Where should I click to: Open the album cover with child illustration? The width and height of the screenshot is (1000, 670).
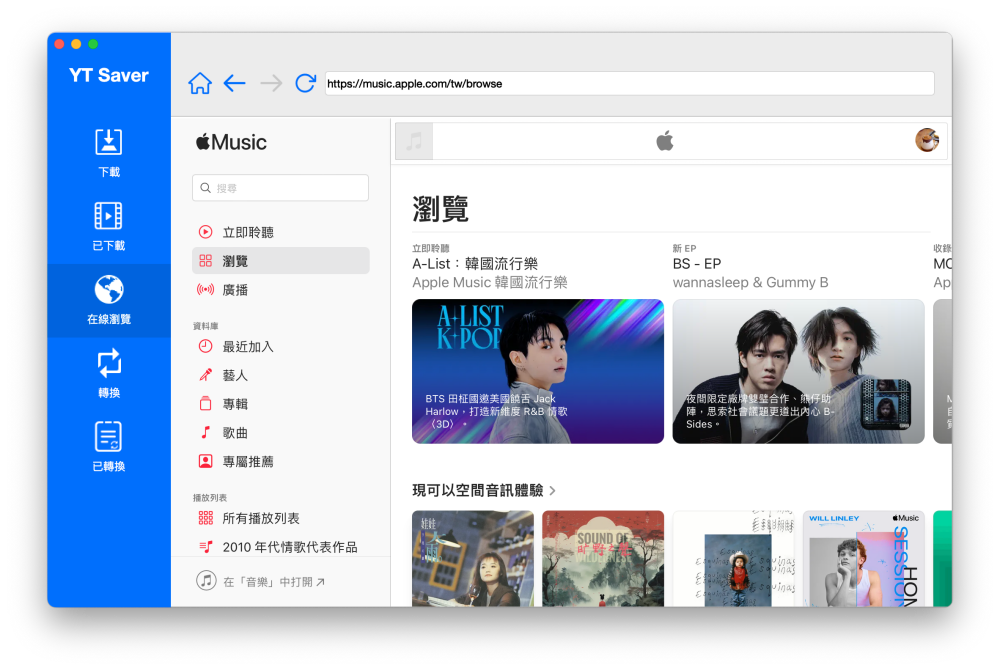click(x=733, y=558)
